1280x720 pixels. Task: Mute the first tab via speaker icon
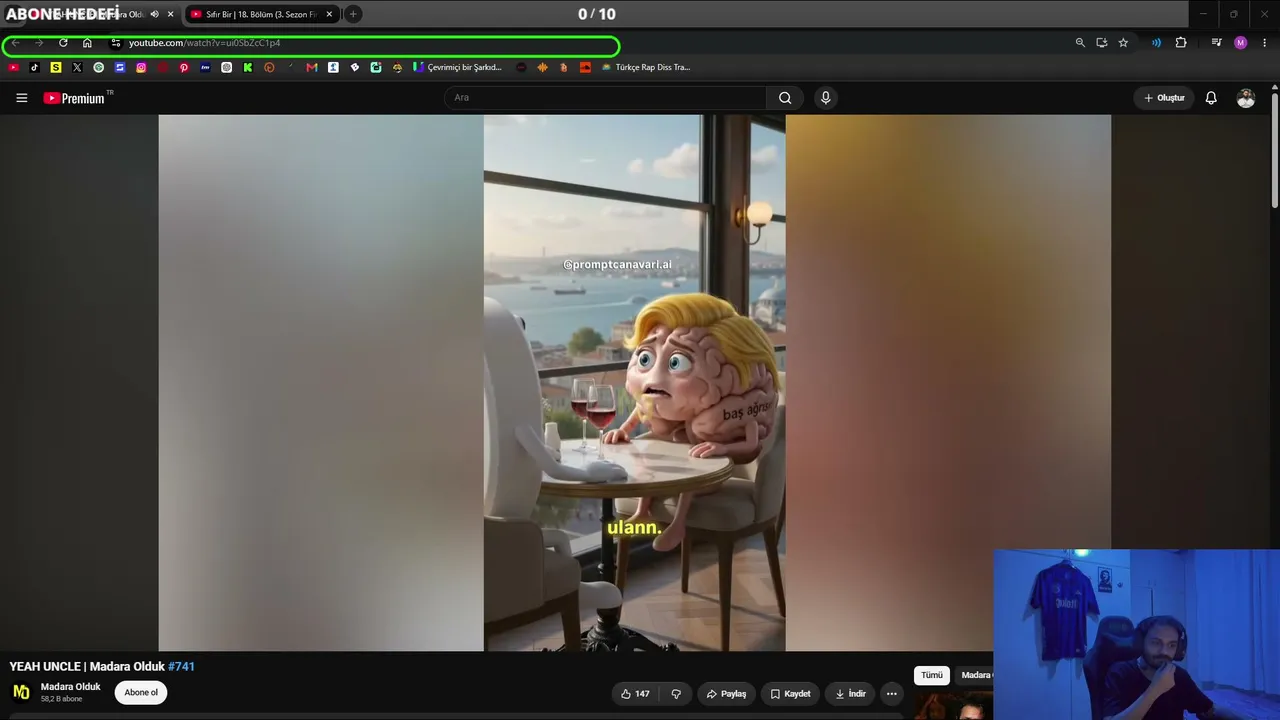pos(154,14)
